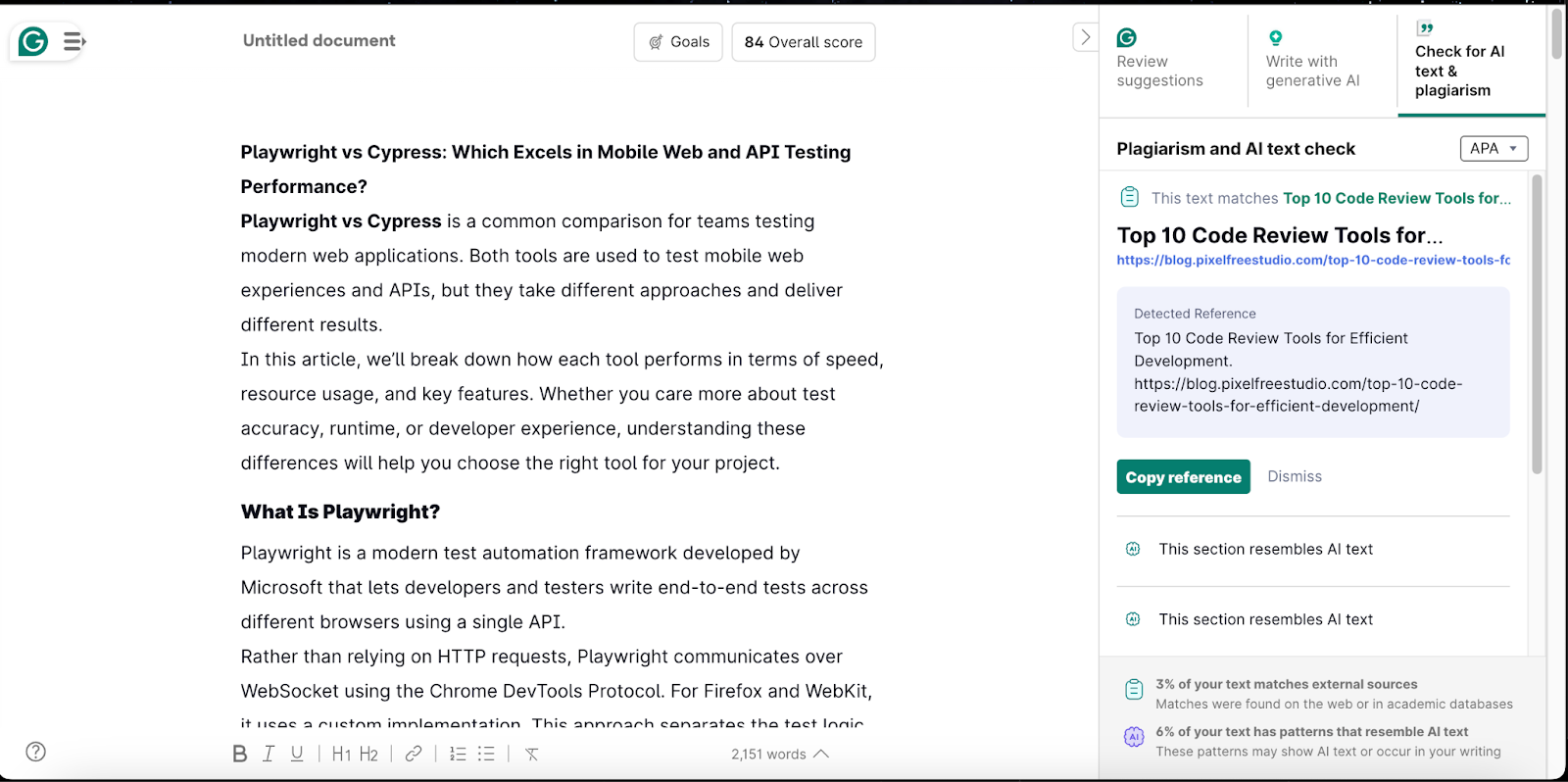Switch to Write with generative AI tab

(x=1322, y=61)
